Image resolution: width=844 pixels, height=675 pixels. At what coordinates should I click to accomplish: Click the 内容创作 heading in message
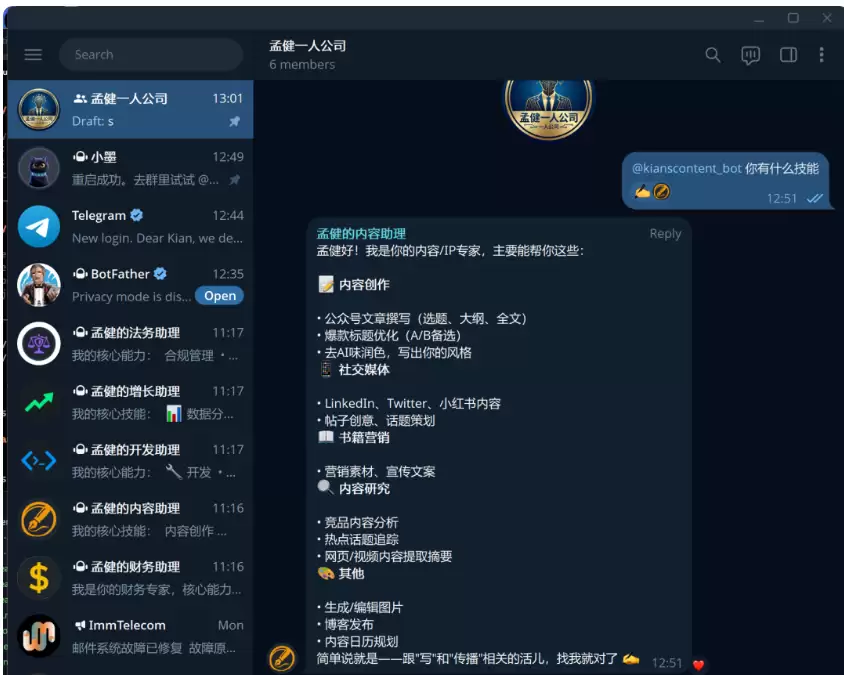click(x=364, y=285)
